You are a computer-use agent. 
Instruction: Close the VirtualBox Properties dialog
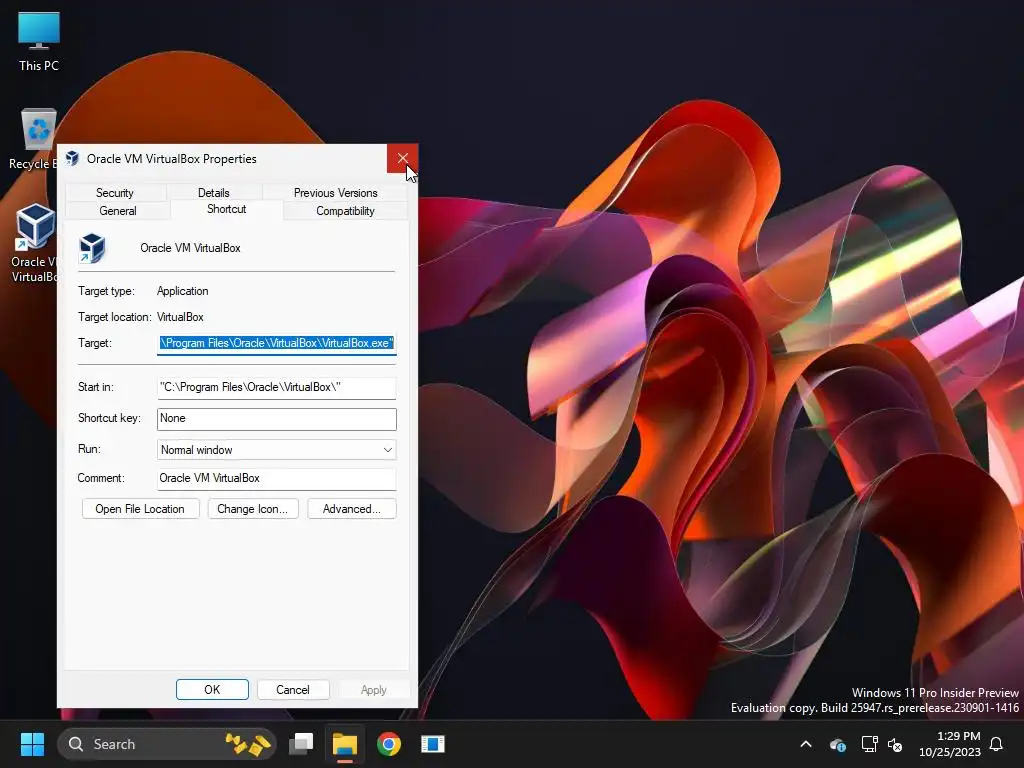pyautogui.click(x=402, y=159)
